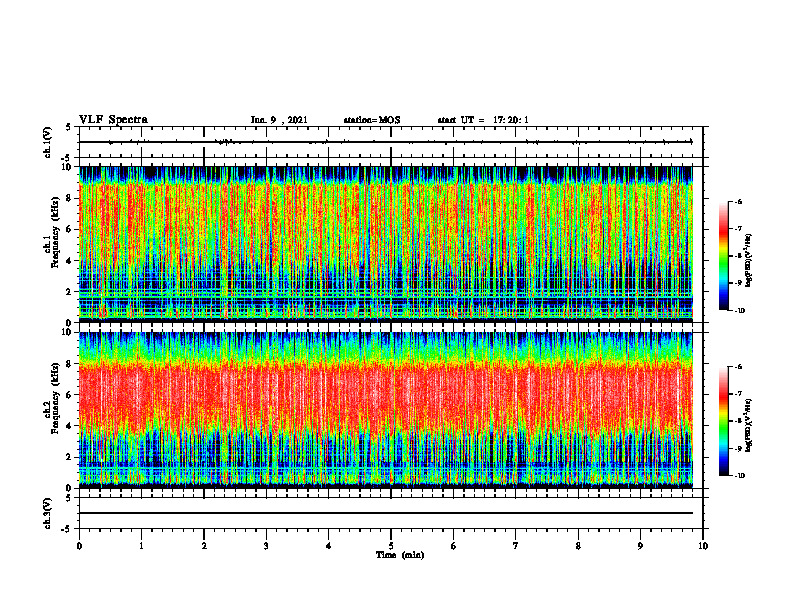
Task: Click the "ch.1(V)" waveform axis label
Action: (47, 142)
